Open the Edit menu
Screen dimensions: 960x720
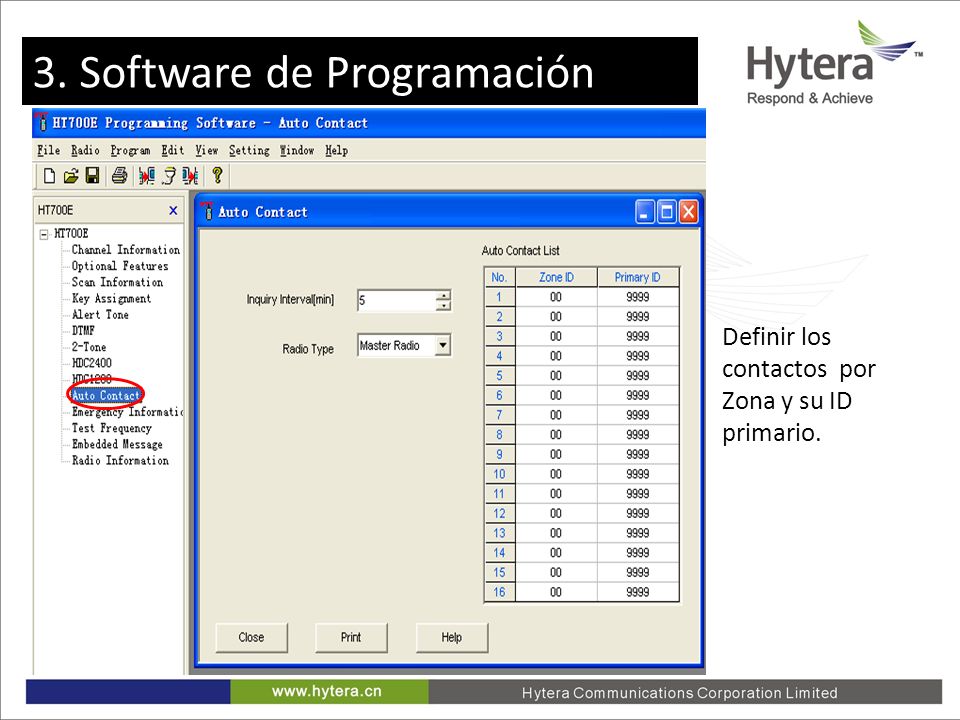[173, 150]
